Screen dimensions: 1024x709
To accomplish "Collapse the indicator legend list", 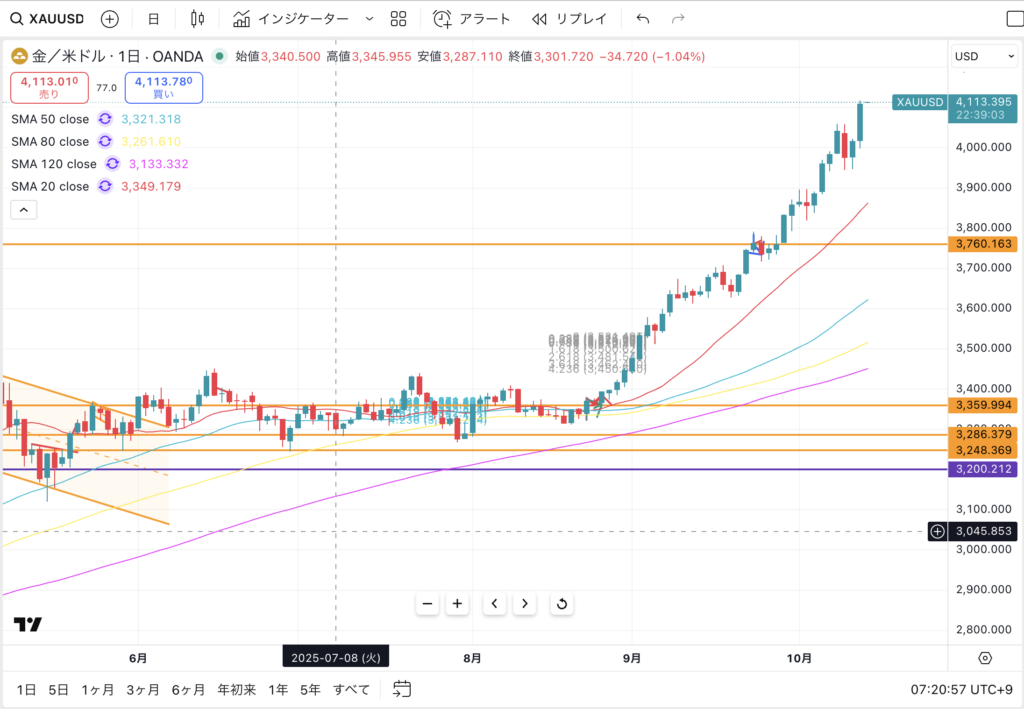I will 24,210.
